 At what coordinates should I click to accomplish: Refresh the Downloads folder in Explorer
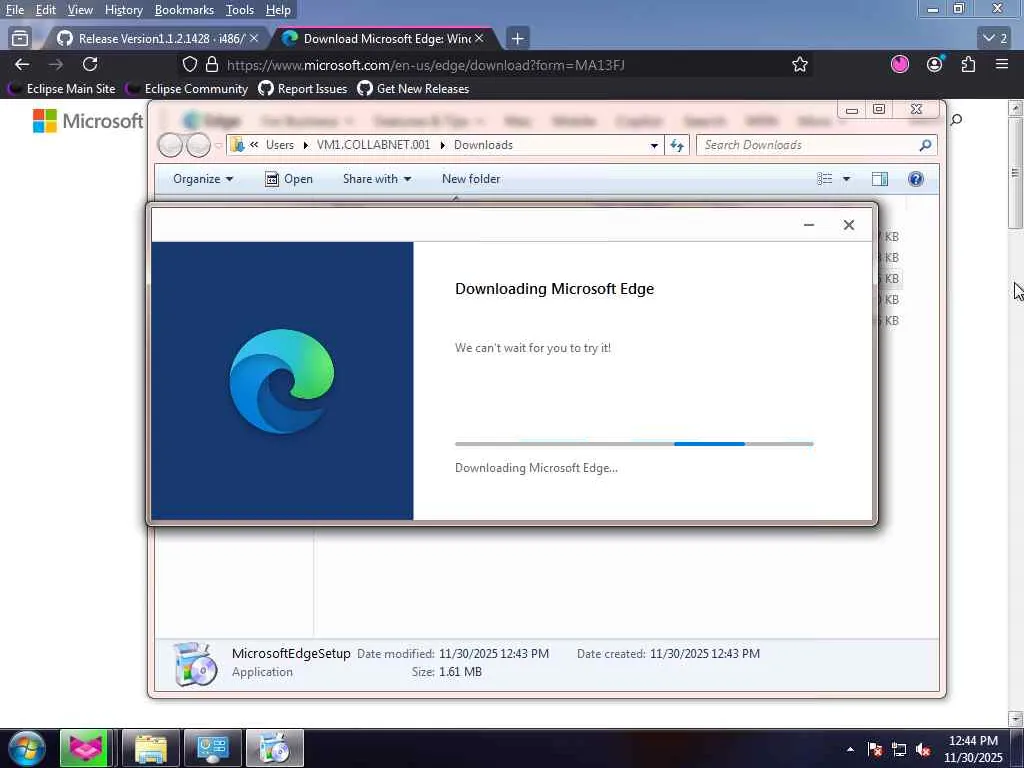point(677,145)
